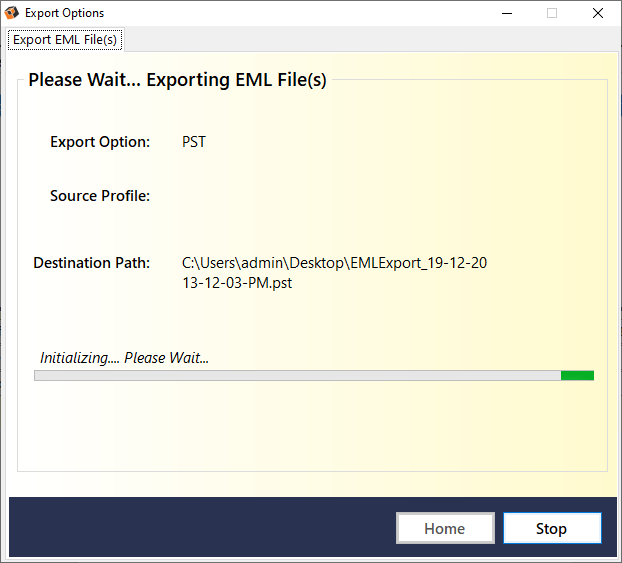Click the app icon in title bar
622x563 pixels.
(x=12, y=13)
